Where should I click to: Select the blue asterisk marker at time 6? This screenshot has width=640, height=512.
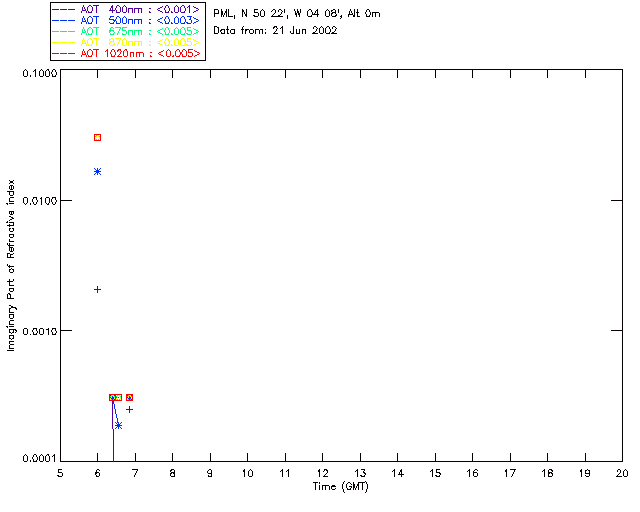click(x=98, y=171)
